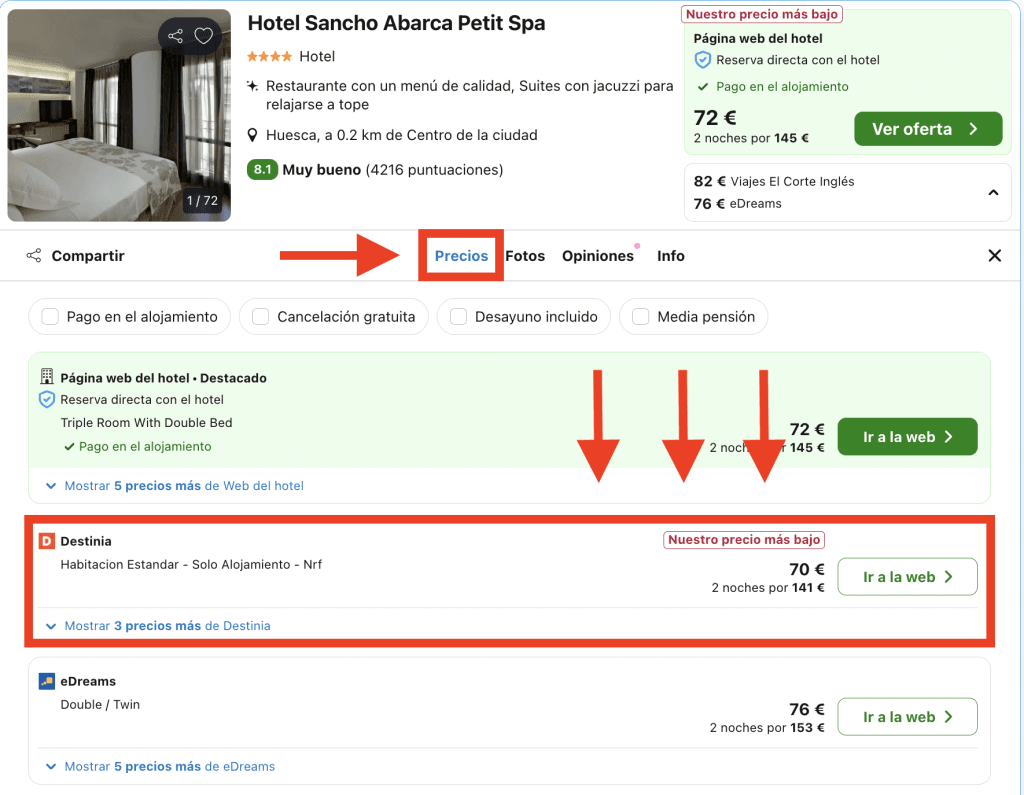Click the heart favorite icon on photo
This screenshot has height=795, width=1024.
pyautogui.click(x=203, y=37)
